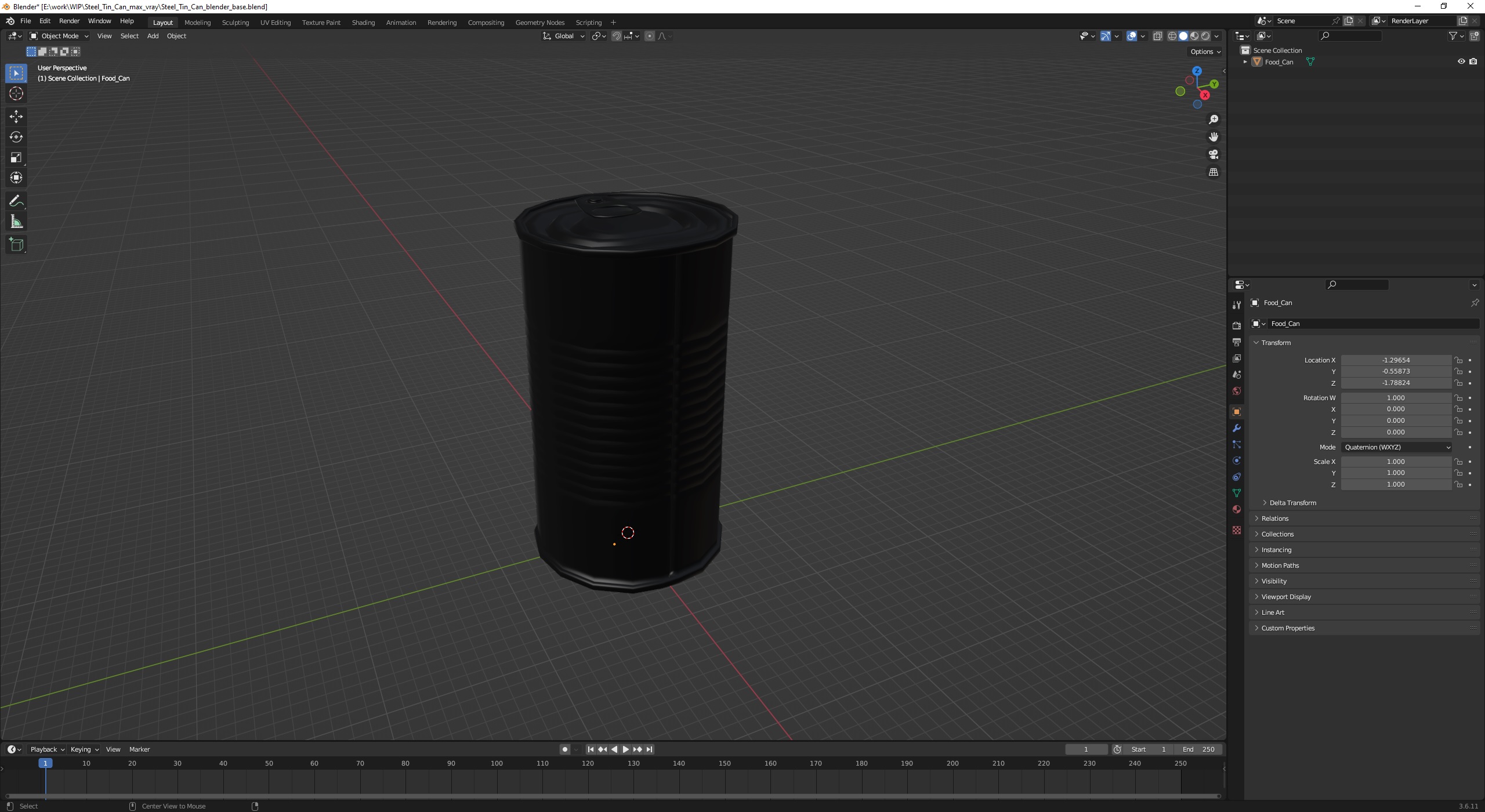Switch to wireframe viewport shading
The image size is (1485, 812).
coord(1172,36)
